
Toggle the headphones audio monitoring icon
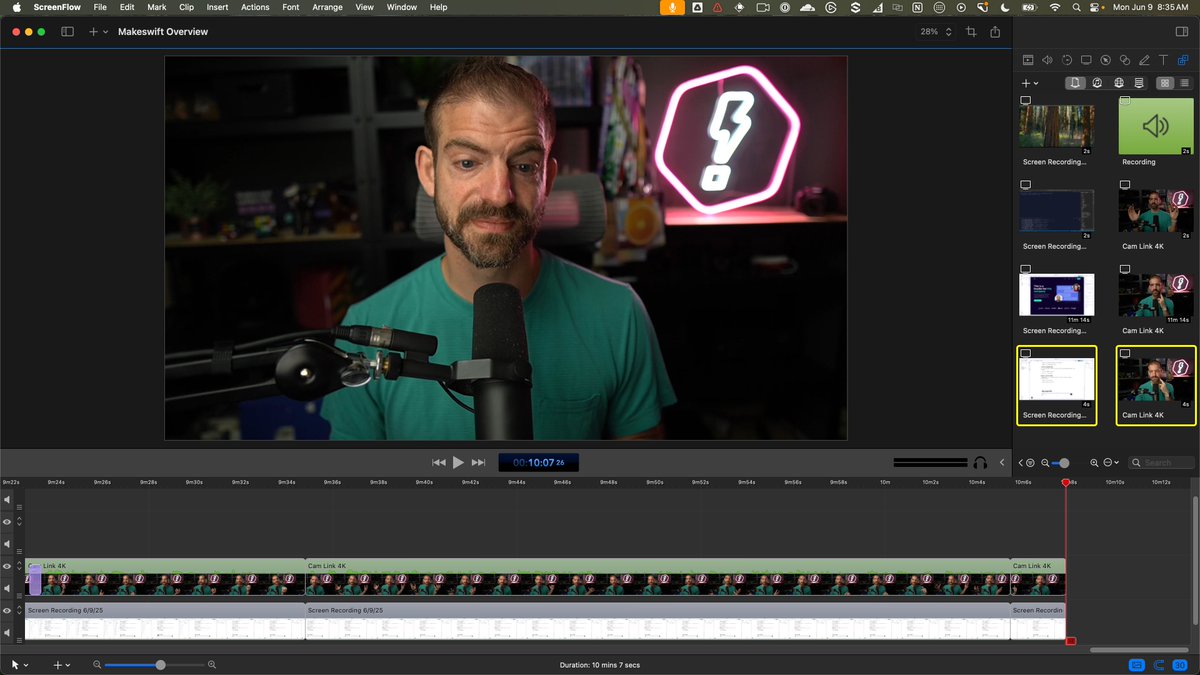tap(980, 463)
